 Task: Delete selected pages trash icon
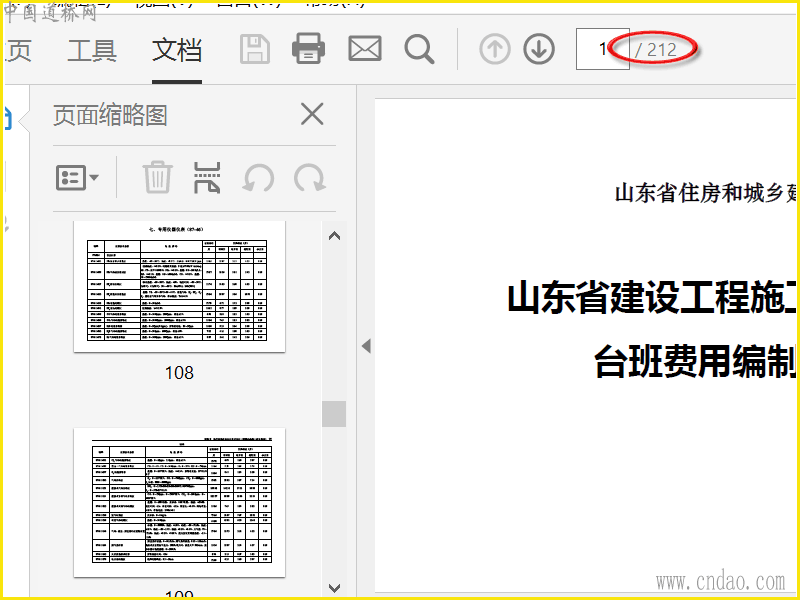click(157, 178)
